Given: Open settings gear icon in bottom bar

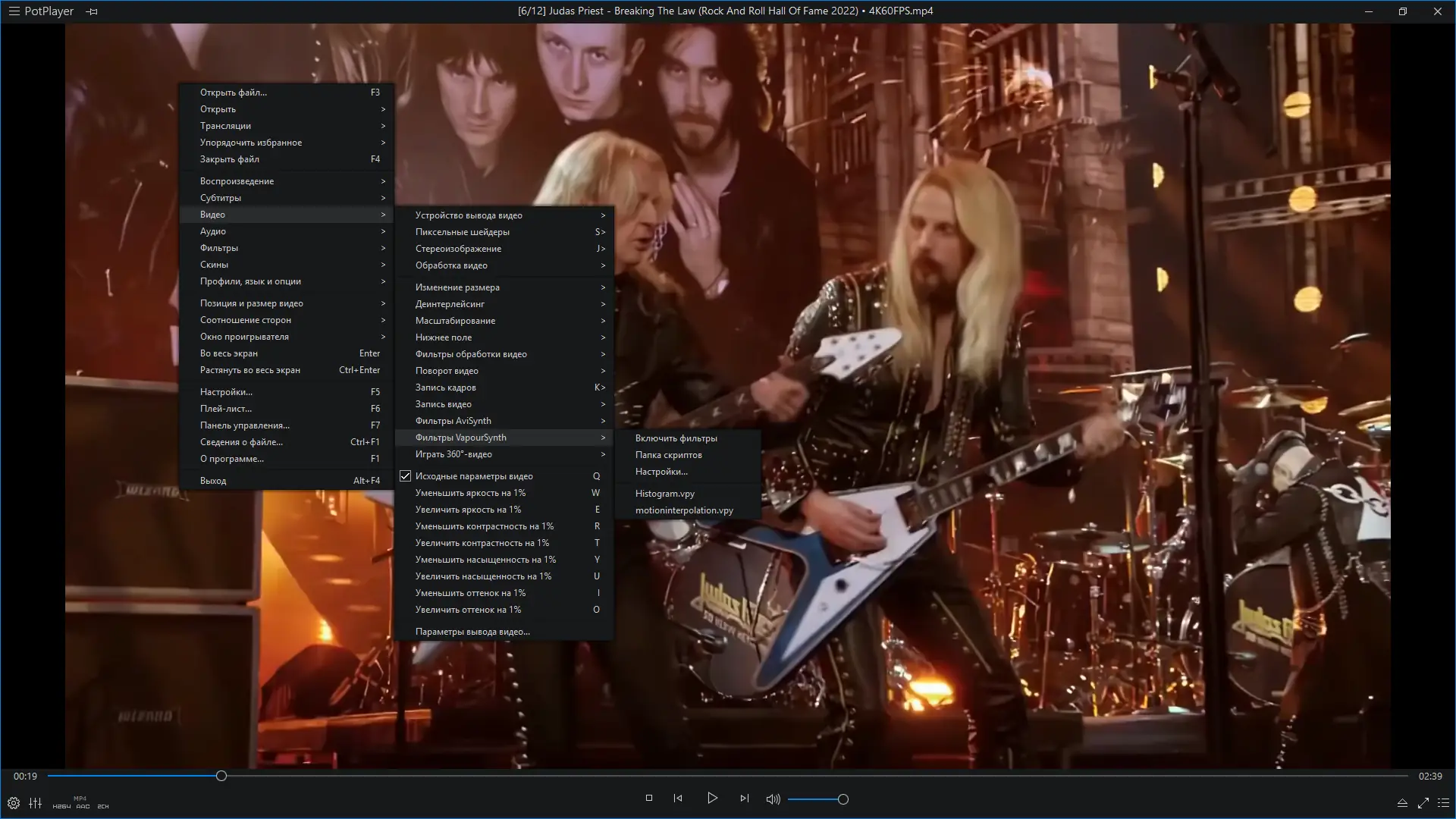Looking at the screenshot, I should click(x=14, y=803).
